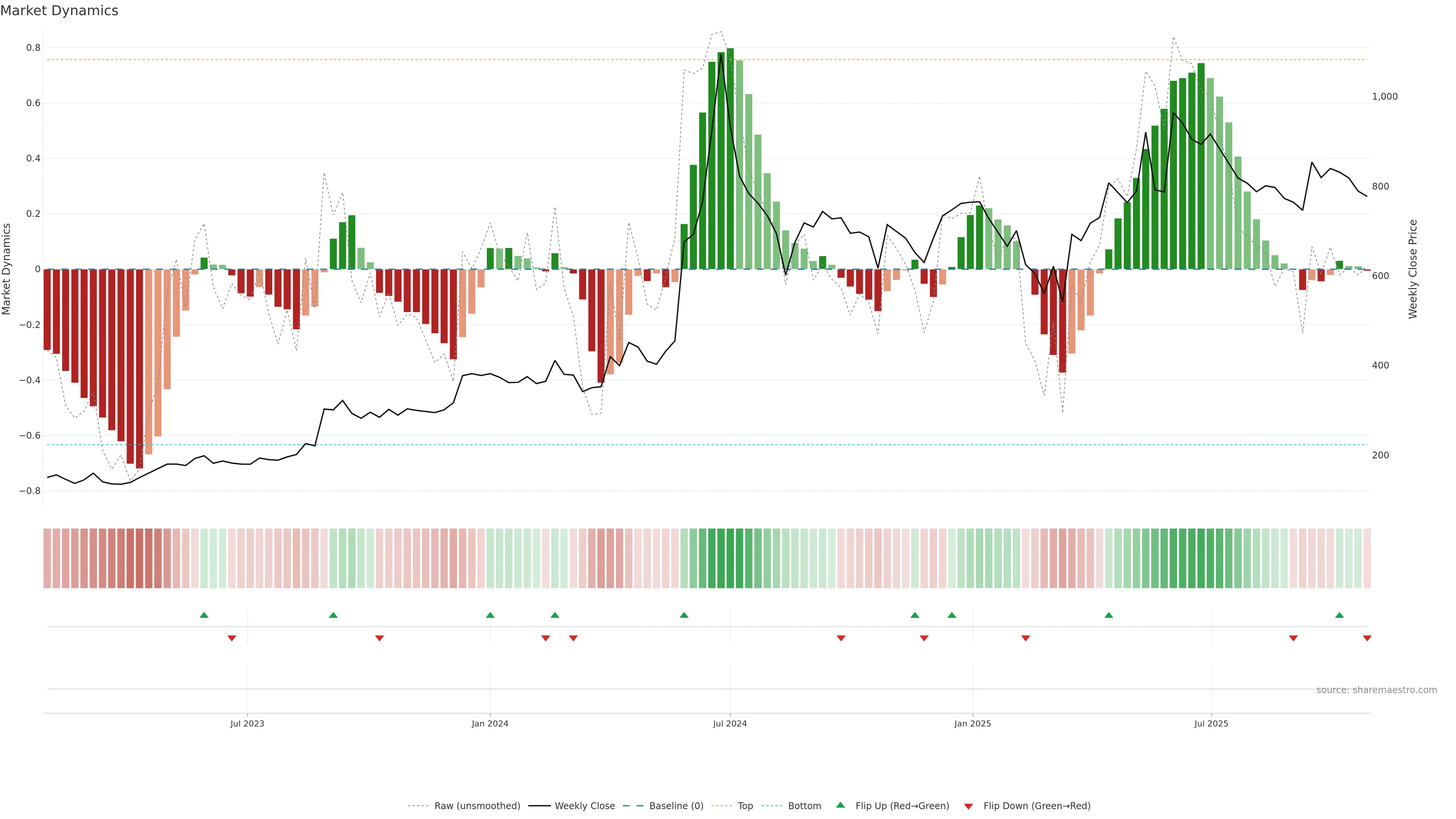This screenshot has width=1456, height=819.
Task: Click the Top threshold legend entry
Action: 745,805
